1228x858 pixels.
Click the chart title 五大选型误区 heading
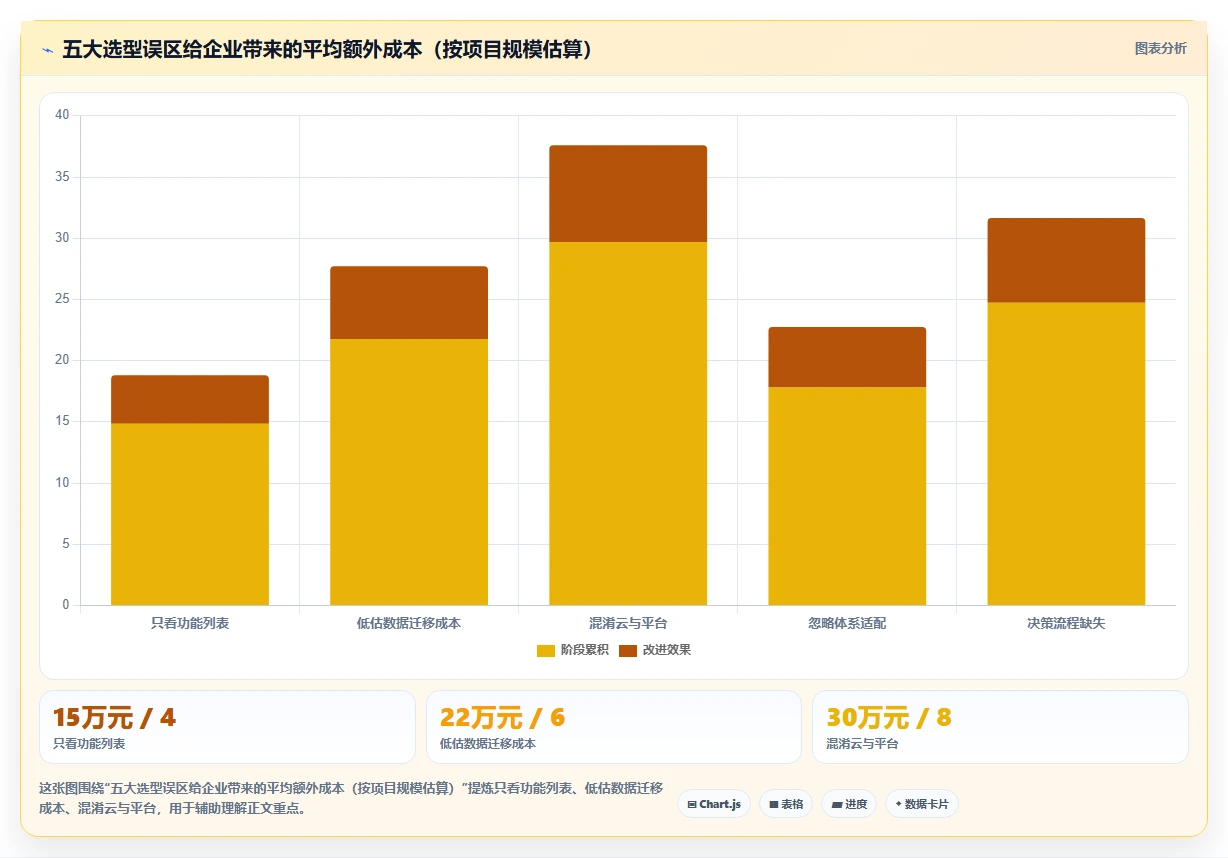[x=328, y=49]
